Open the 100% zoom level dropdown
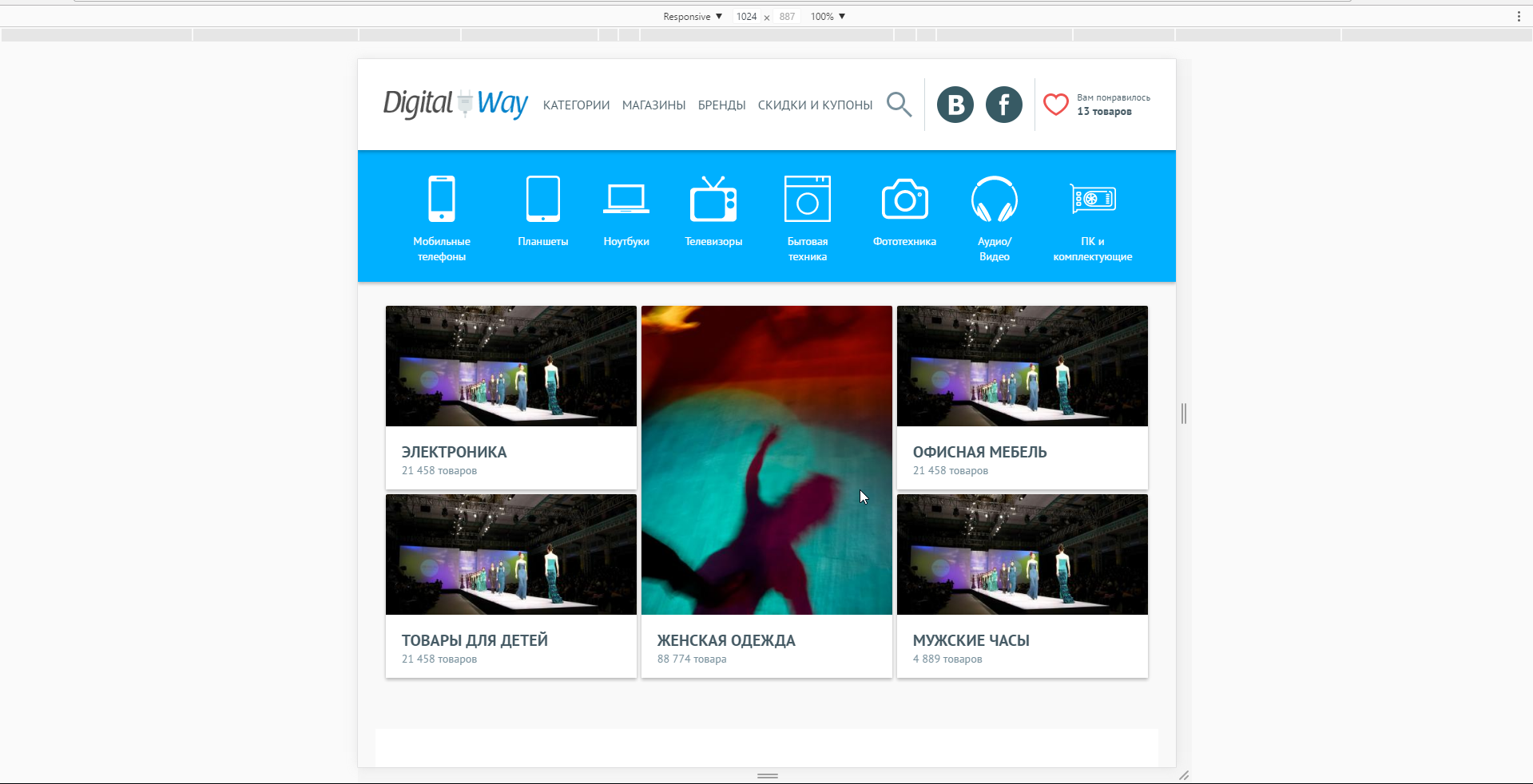The width and height of the screenshot is (1533, 784). pyautogui.click(x=828, y=17)
